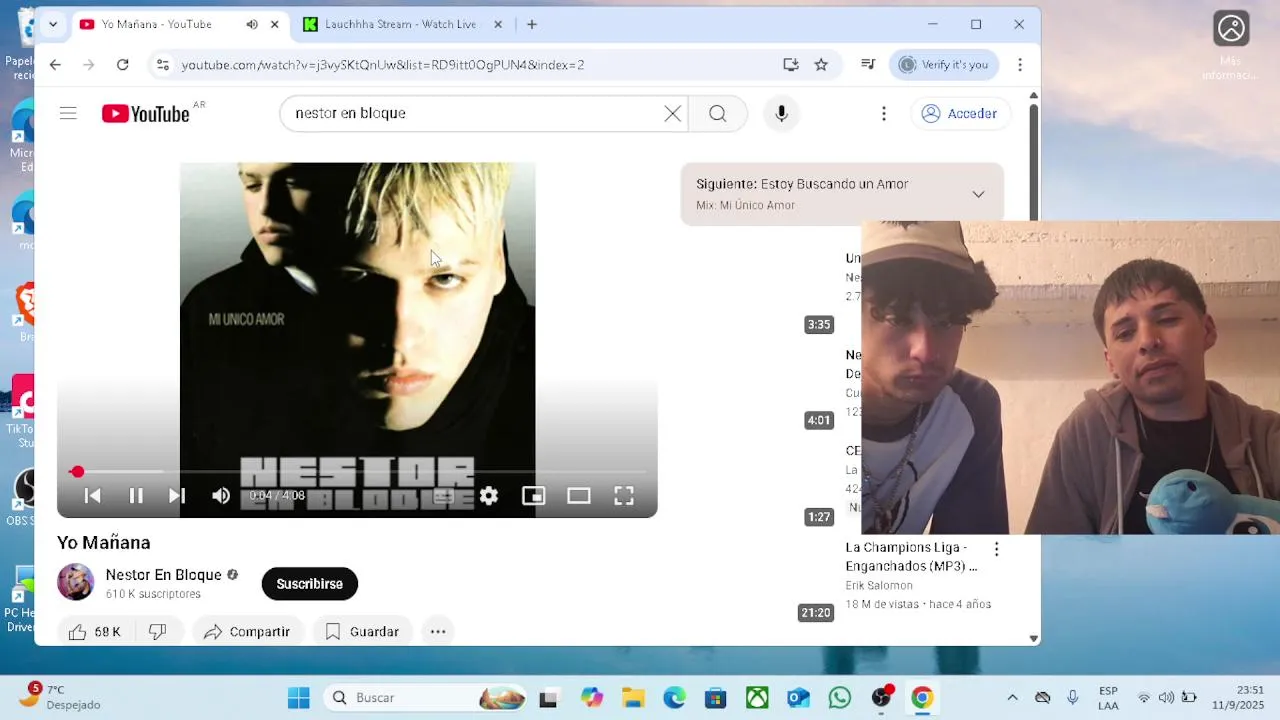Seek on the video progress bar
The image size is (1280, 720).
(x=357, y=471)
